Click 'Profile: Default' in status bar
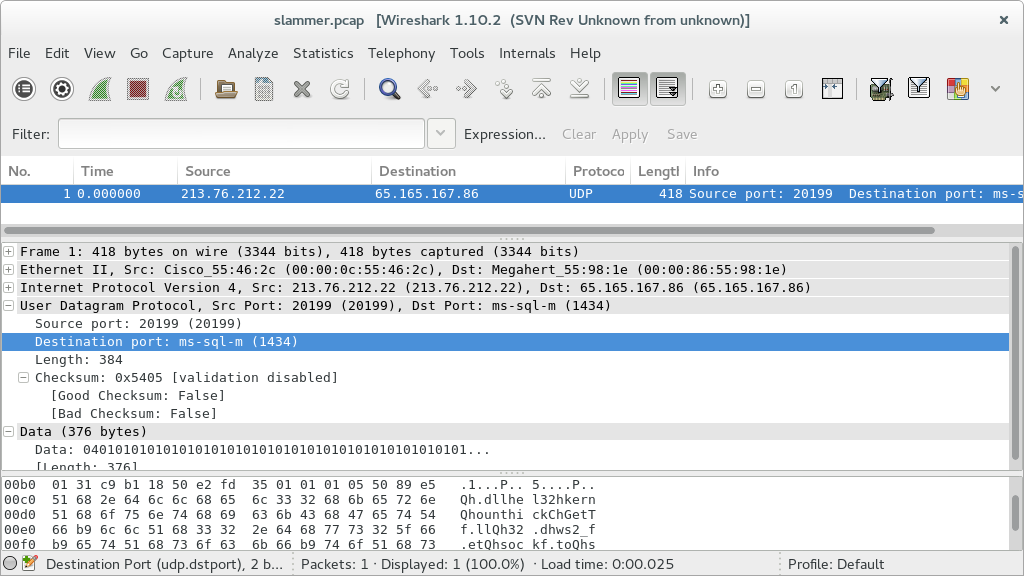This screenshot has height=576, width=1024. tap(836, 564)
